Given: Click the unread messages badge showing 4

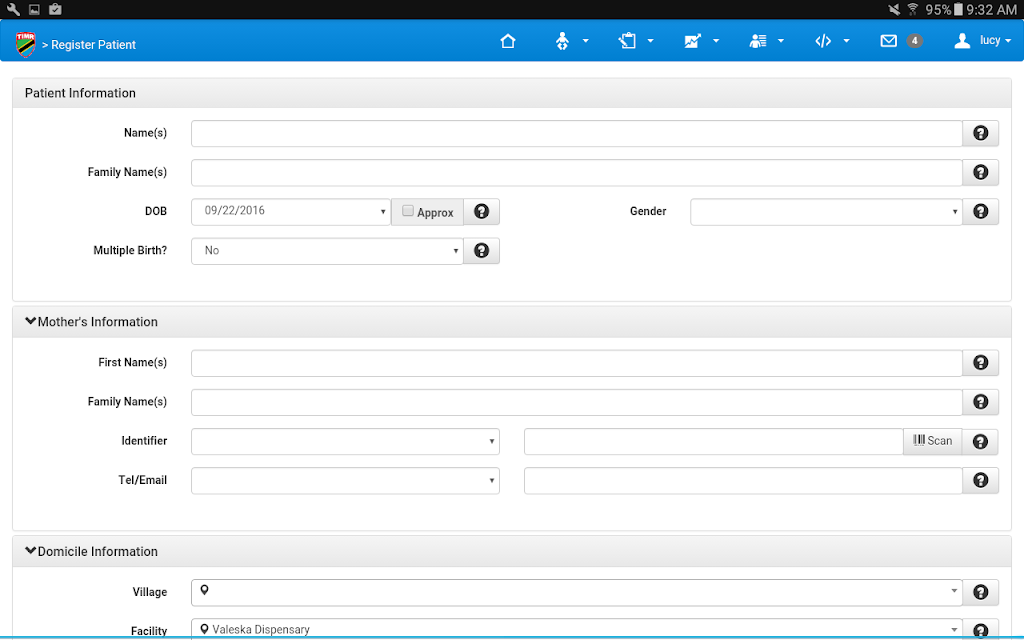Looking at the screenshot, I should point(914,41).
